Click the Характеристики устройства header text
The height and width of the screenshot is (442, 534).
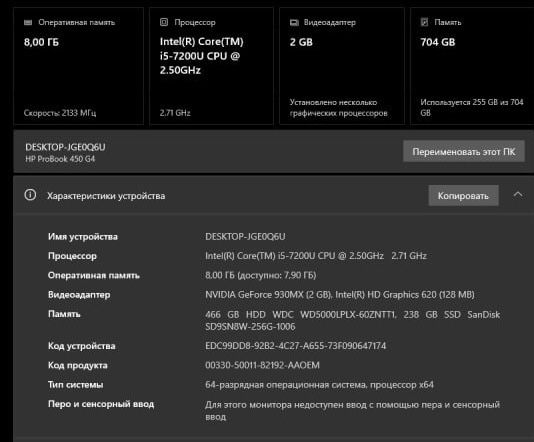pos(106,196)
